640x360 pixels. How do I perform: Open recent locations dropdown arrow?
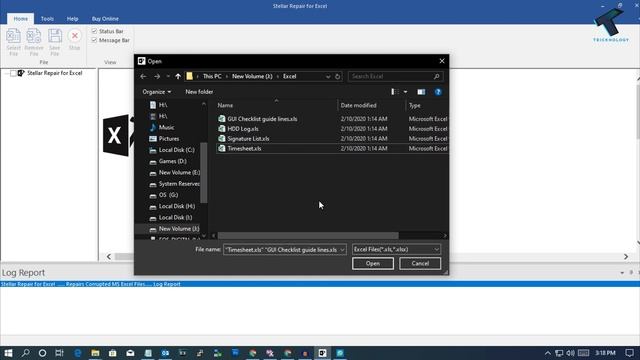[168, 76]
